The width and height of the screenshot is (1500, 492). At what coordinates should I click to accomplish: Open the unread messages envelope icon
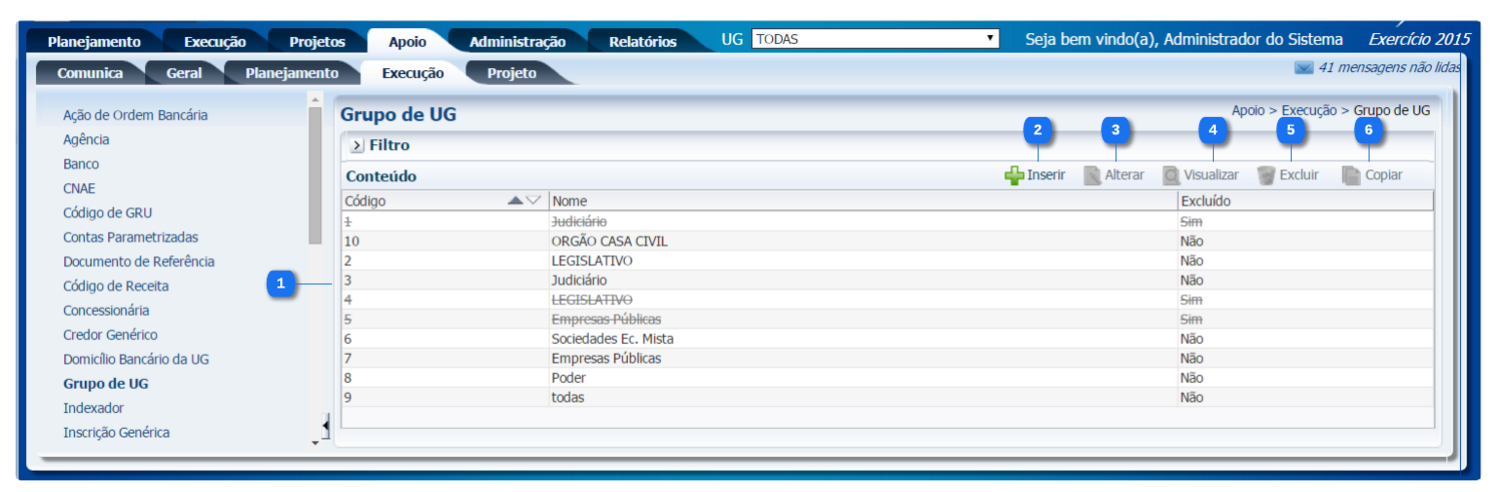1303,68
